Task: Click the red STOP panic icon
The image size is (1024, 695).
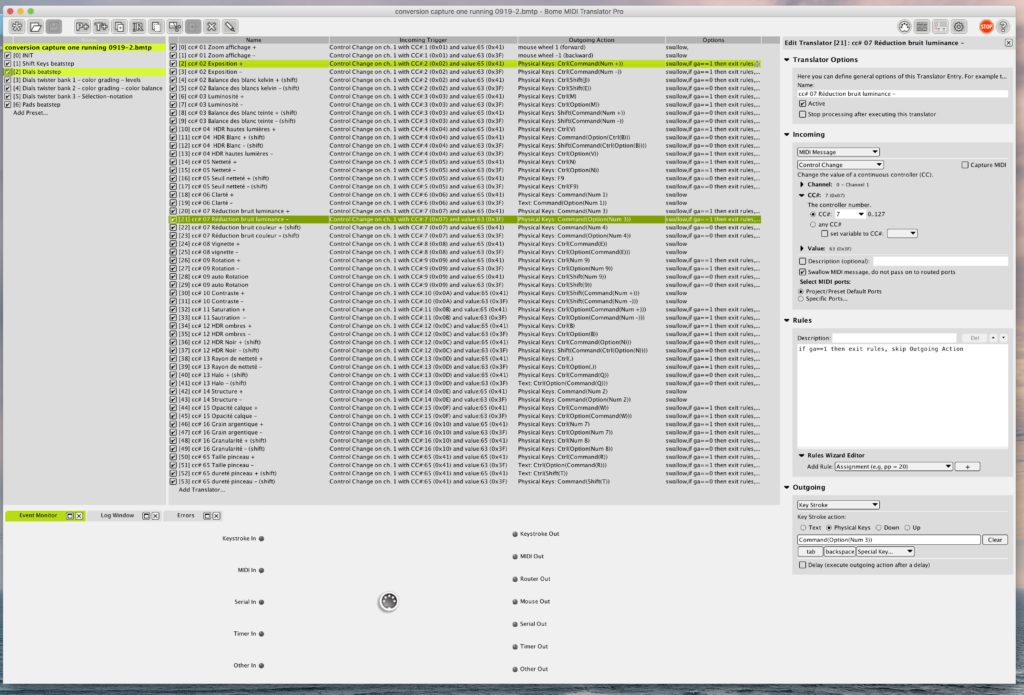Action: point(986,27)
